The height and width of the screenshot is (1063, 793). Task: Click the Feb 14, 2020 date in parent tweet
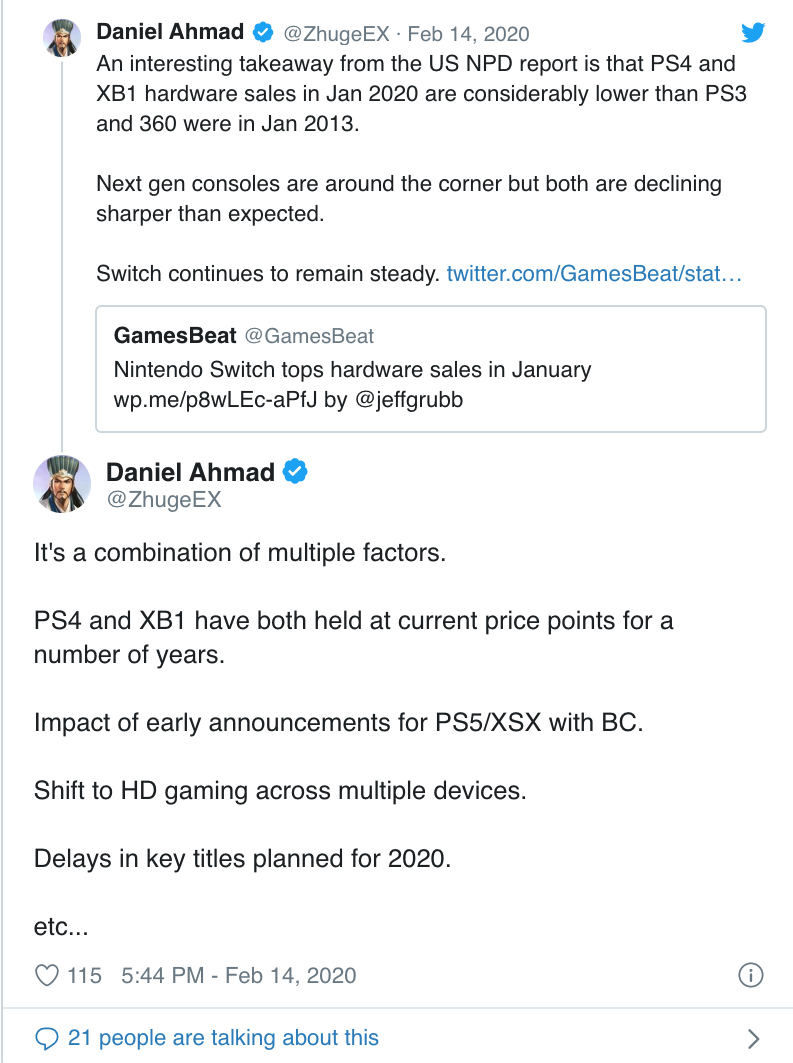tap(468, 33)
